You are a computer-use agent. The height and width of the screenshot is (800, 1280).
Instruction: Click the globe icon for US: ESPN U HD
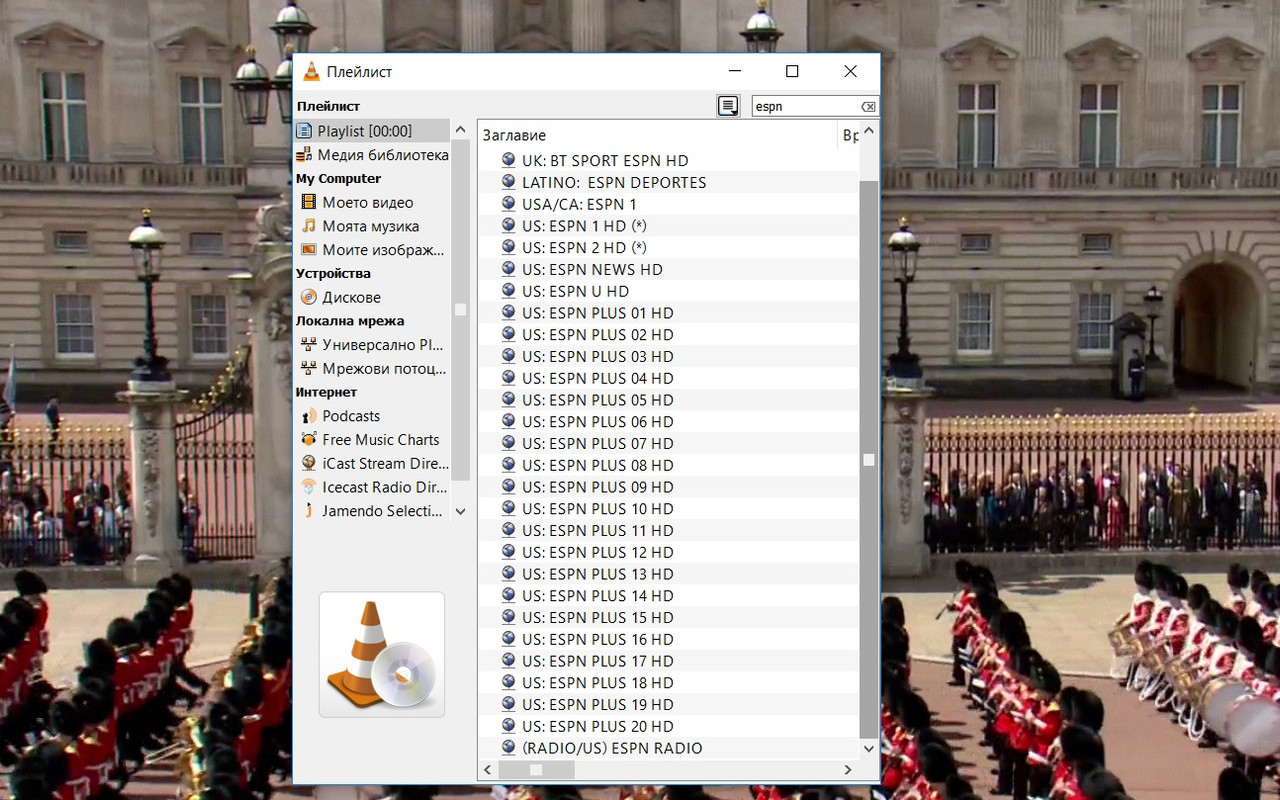(508, 291)
